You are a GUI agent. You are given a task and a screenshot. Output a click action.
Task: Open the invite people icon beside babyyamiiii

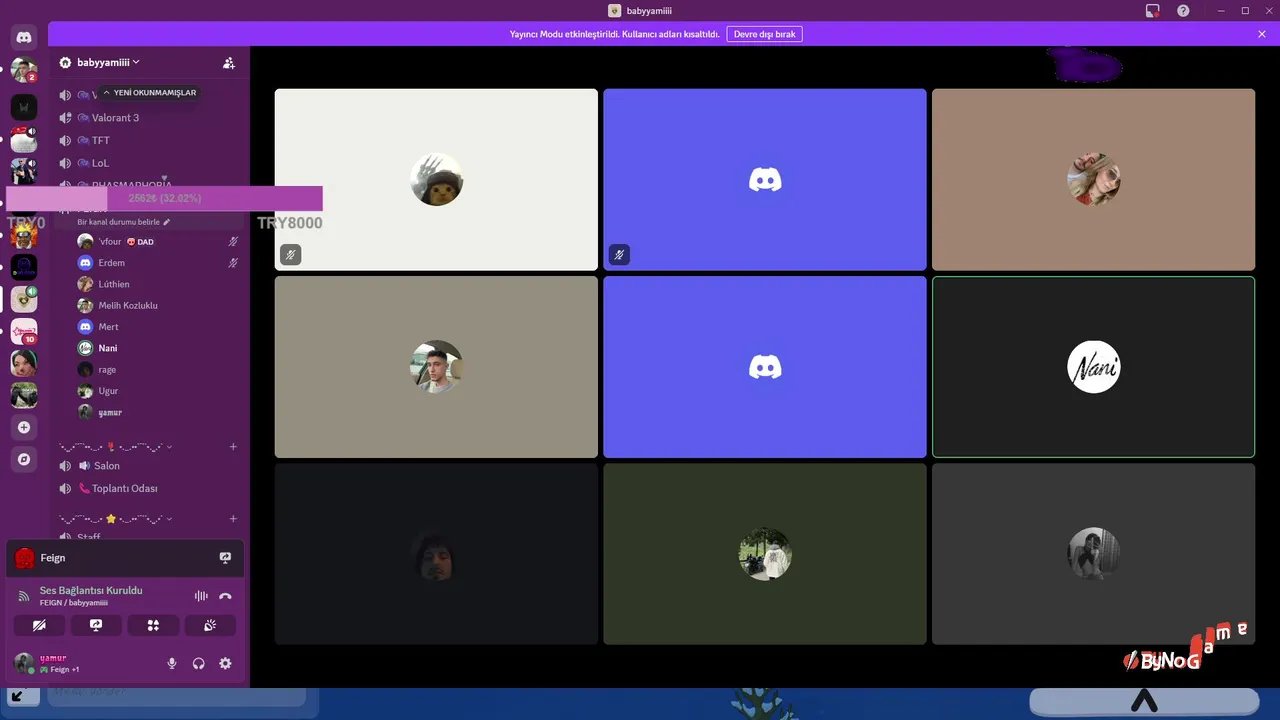[x=229, y=62]
